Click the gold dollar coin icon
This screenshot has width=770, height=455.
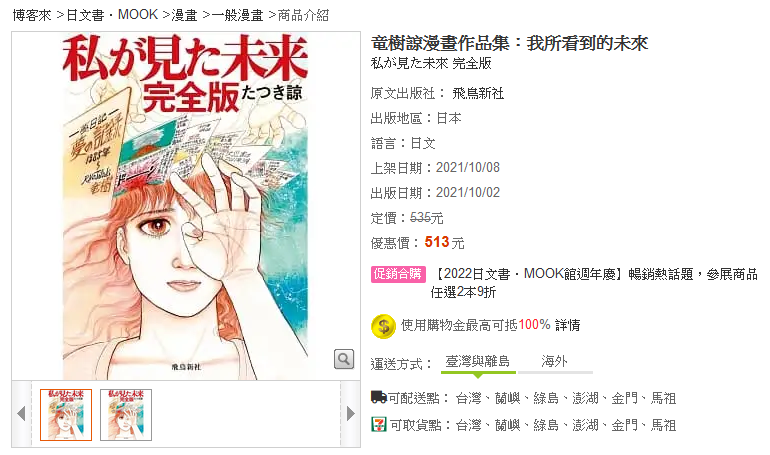(x=384, y=326)
